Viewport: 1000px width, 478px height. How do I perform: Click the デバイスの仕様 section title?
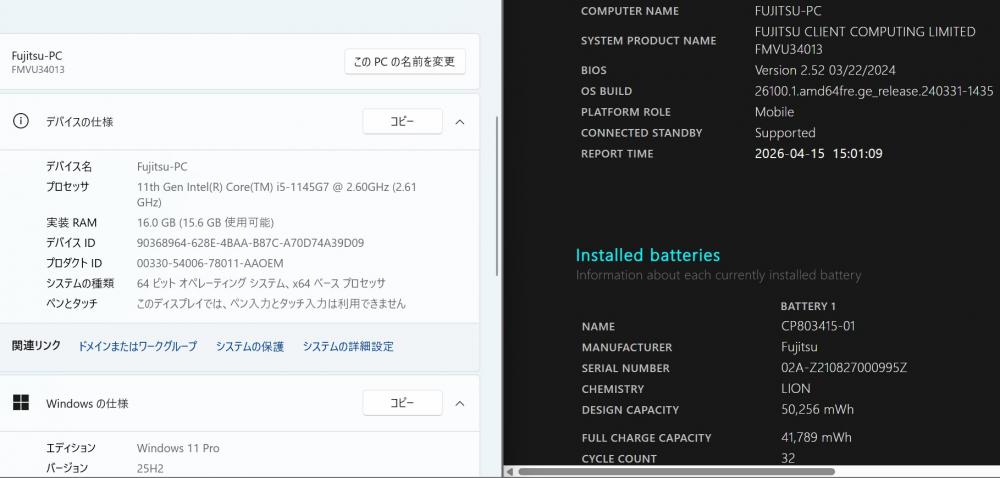pyautogui.click(x=79, y=122)
